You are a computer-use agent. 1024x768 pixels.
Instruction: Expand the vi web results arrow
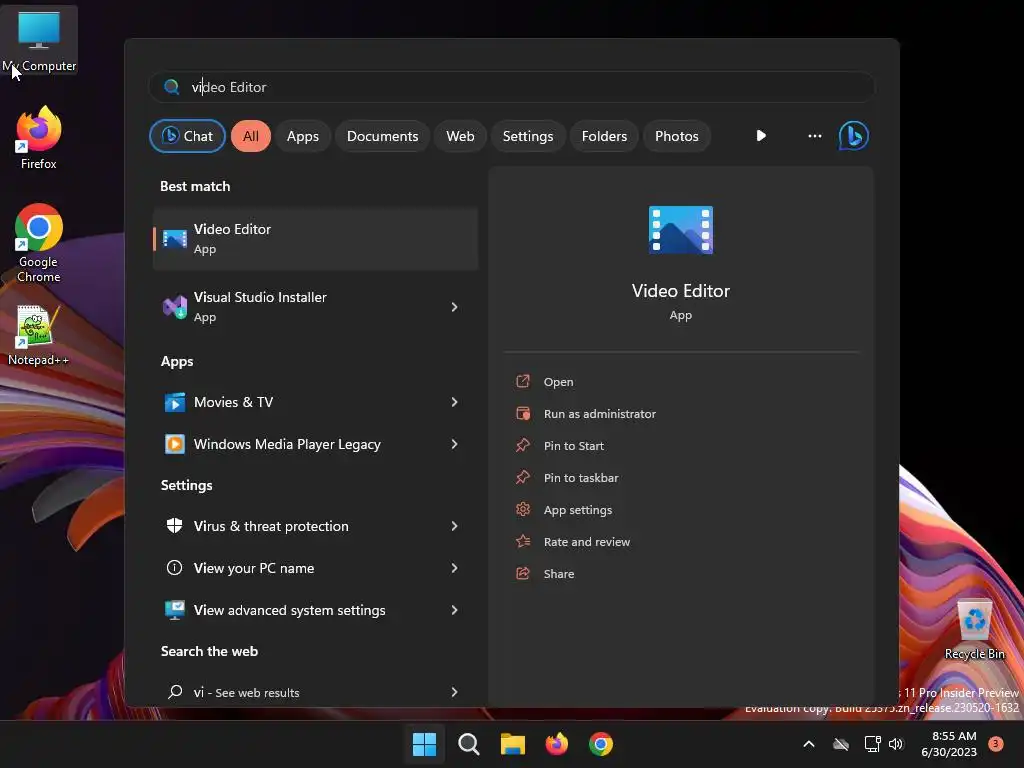point(455,692)
